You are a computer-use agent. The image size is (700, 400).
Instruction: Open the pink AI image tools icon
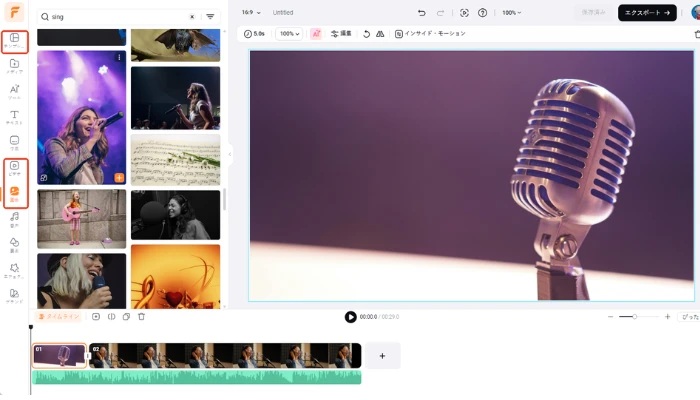(316, 33)
